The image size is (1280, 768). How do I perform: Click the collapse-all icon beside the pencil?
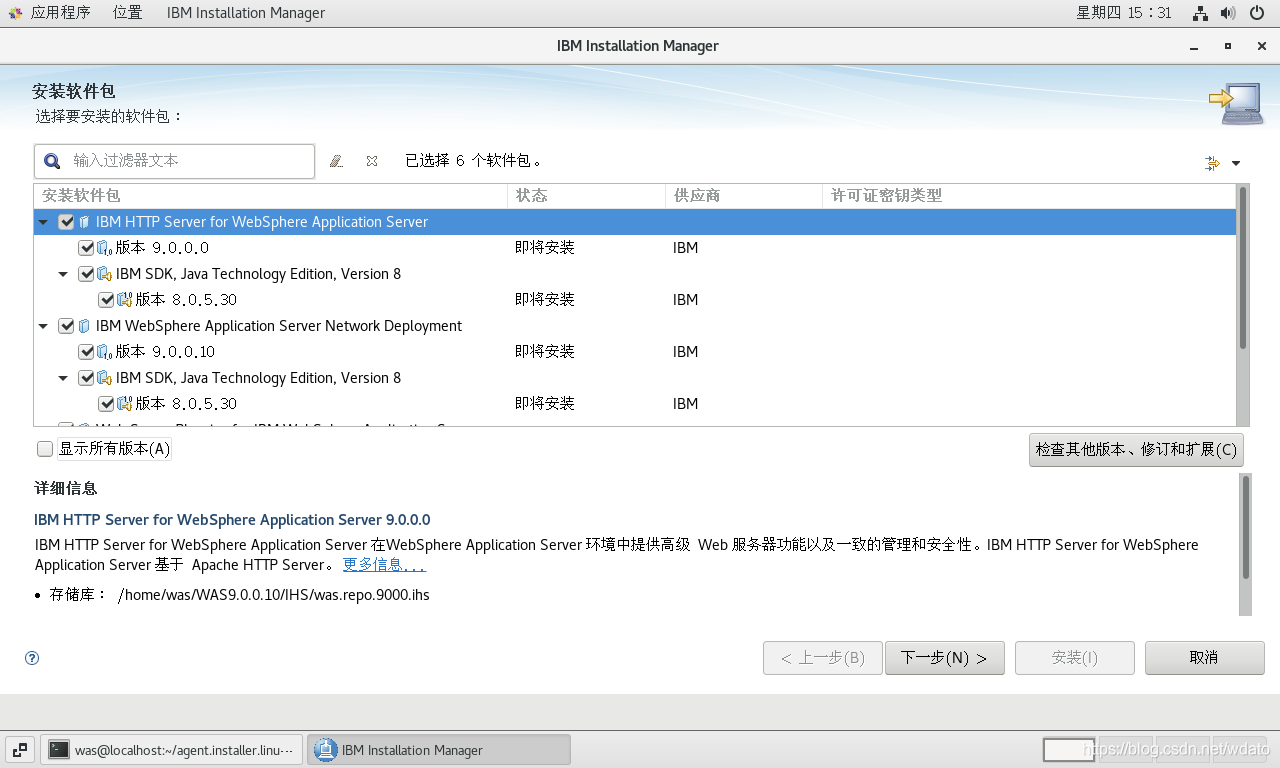(372, 161)
